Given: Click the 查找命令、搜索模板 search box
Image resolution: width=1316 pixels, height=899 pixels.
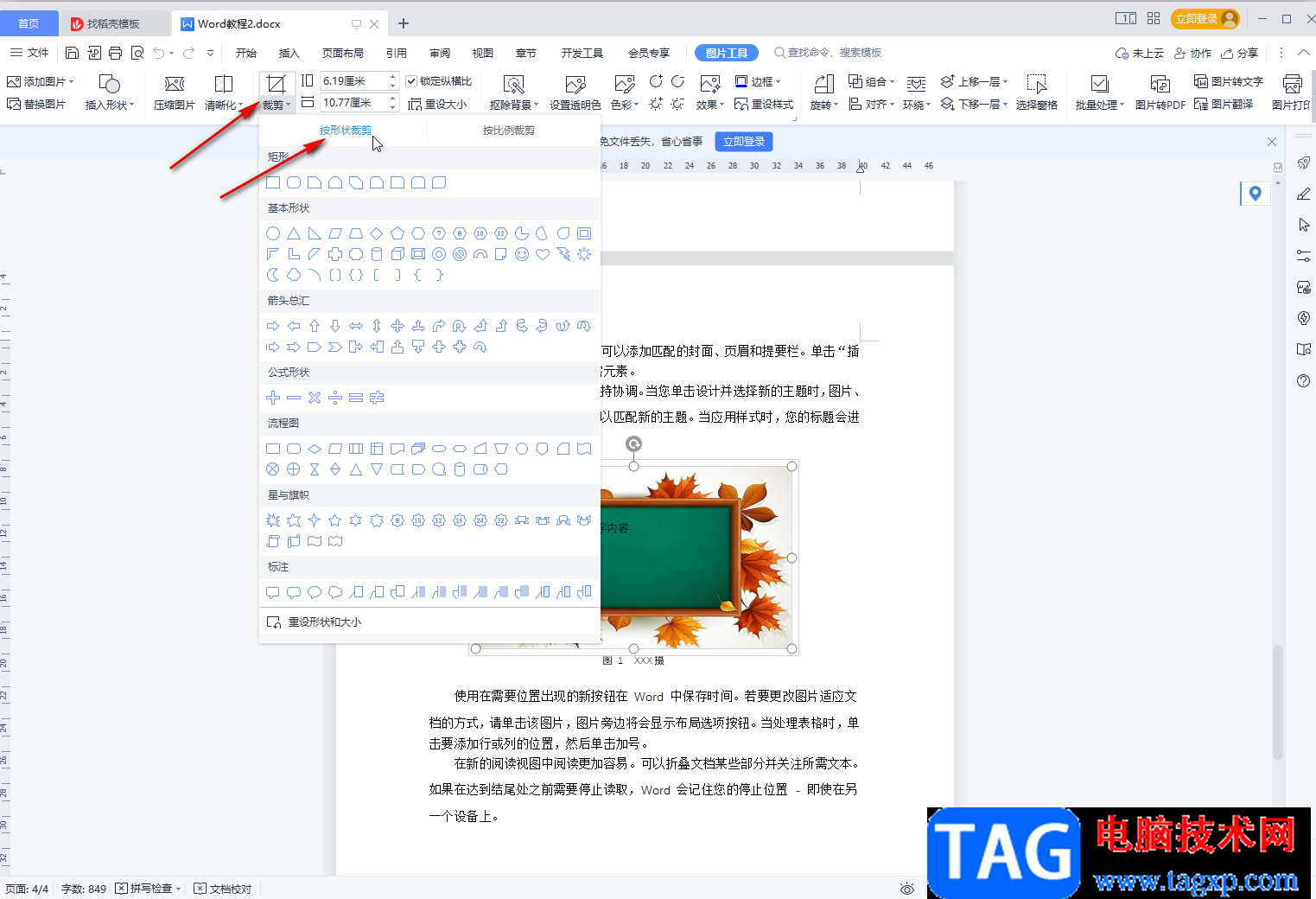Looking at the screenshot, I should coord(828,53).
